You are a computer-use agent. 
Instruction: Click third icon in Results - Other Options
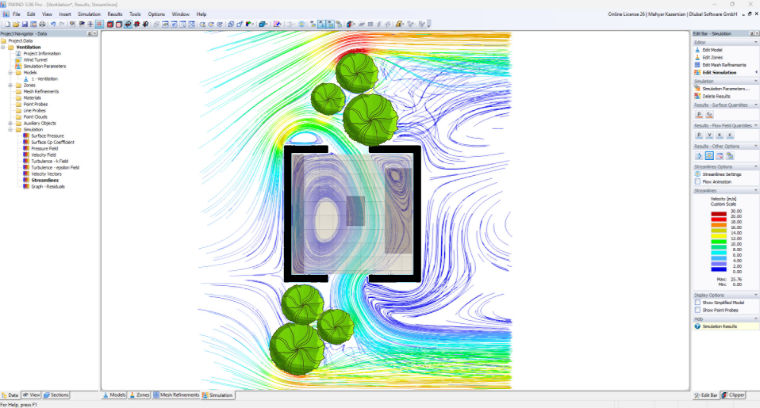(x=719, y=156)
